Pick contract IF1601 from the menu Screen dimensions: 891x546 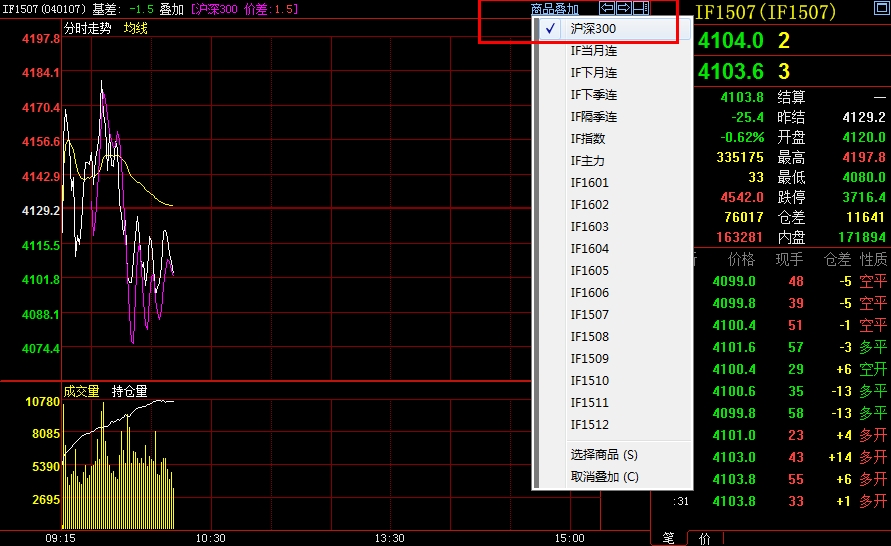click(589, 183)
